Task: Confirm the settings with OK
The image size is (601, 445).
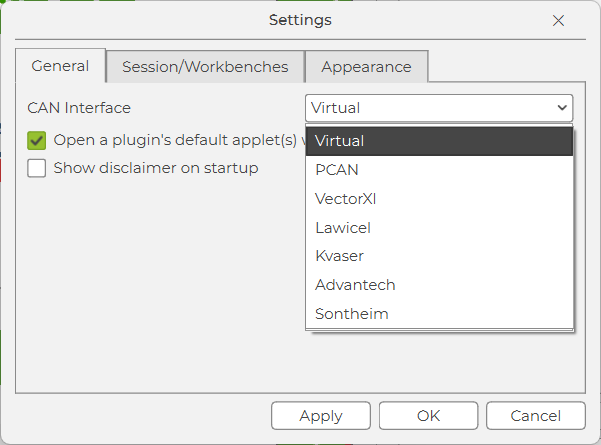Action: (x=429, y=416)
